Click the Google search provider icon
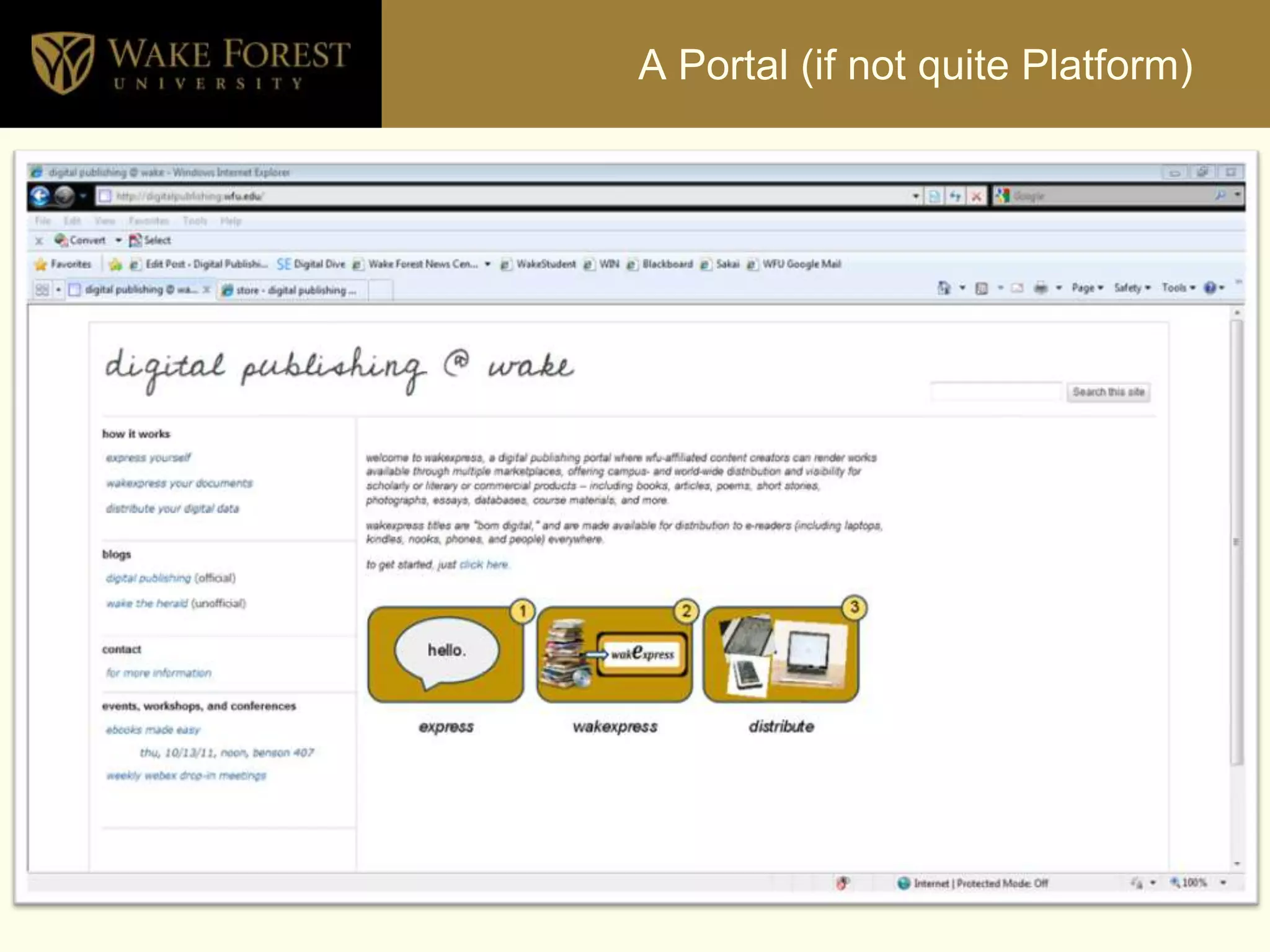Screen dimensions: 1270x952 pyautogui.click(x=1003, y=196)
